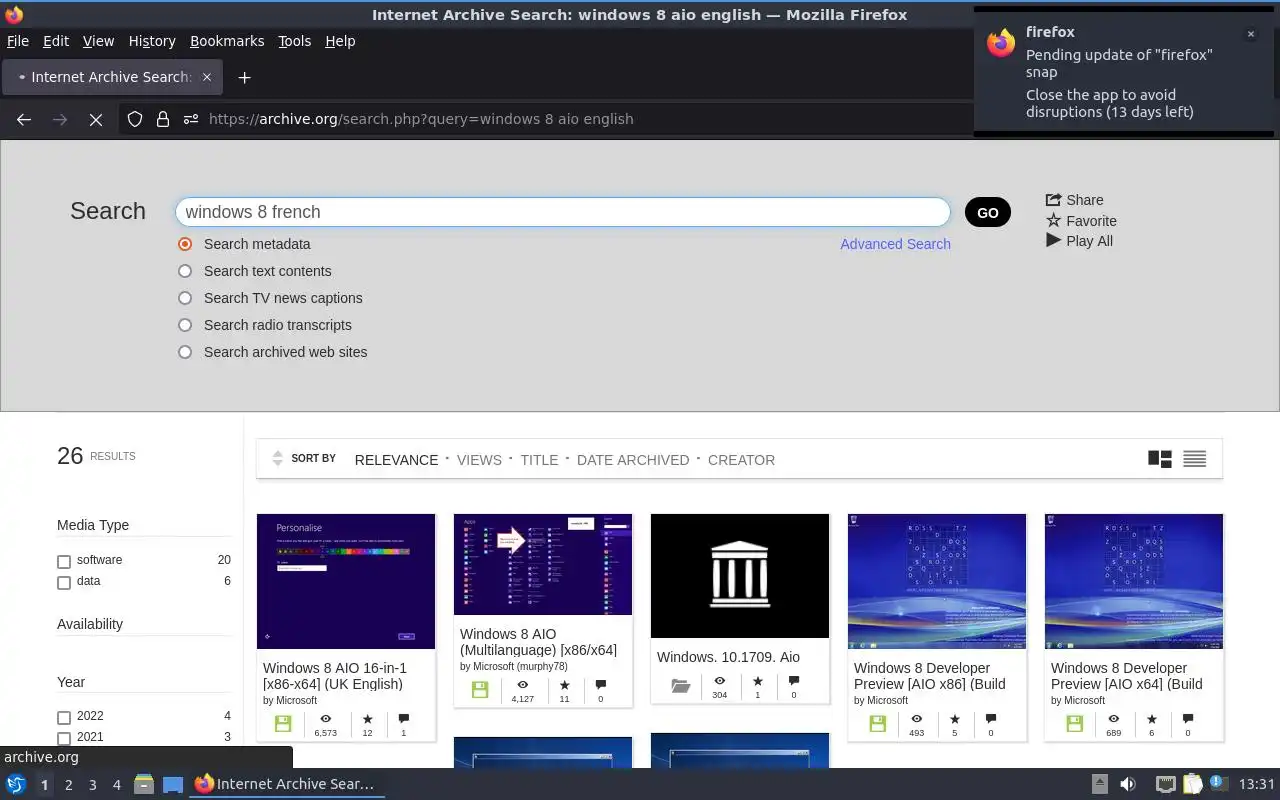The height and width of the screenshot is (800, 1280).
Task: Click the search box containing windows 8 french
Action: pos(563,212)
